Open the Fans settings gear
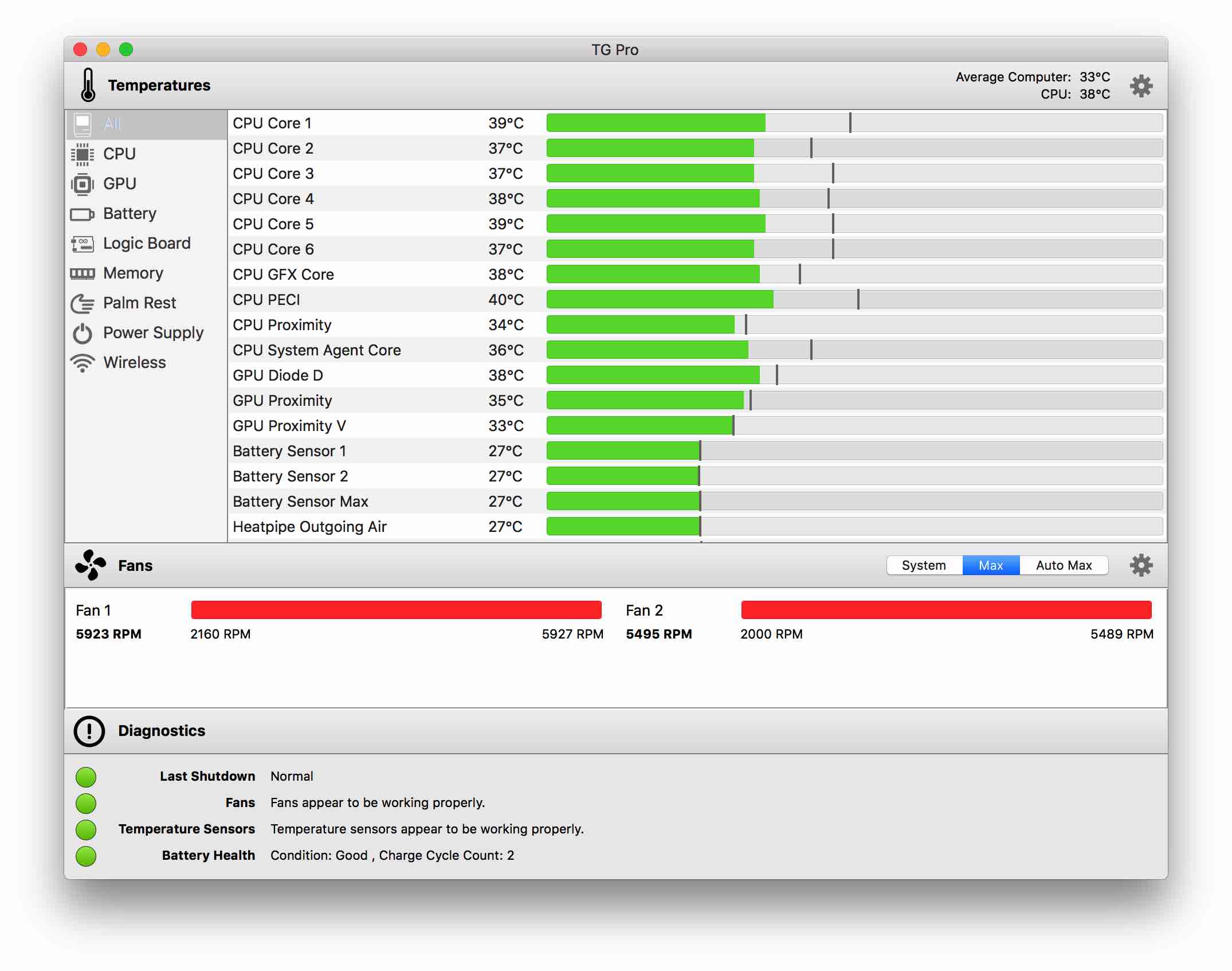The image size is (1232, 971). (1140, 565)
